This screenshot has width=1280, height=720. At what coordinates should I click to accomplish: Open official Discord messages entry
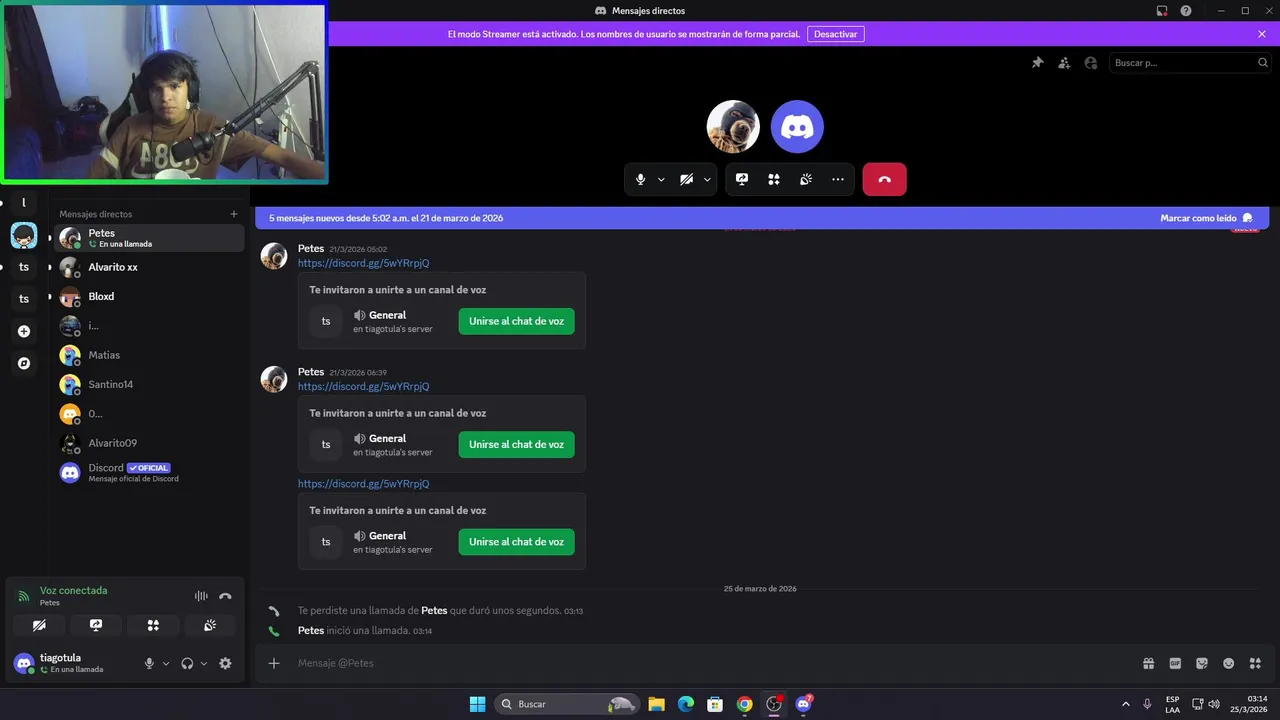(149, 473)
